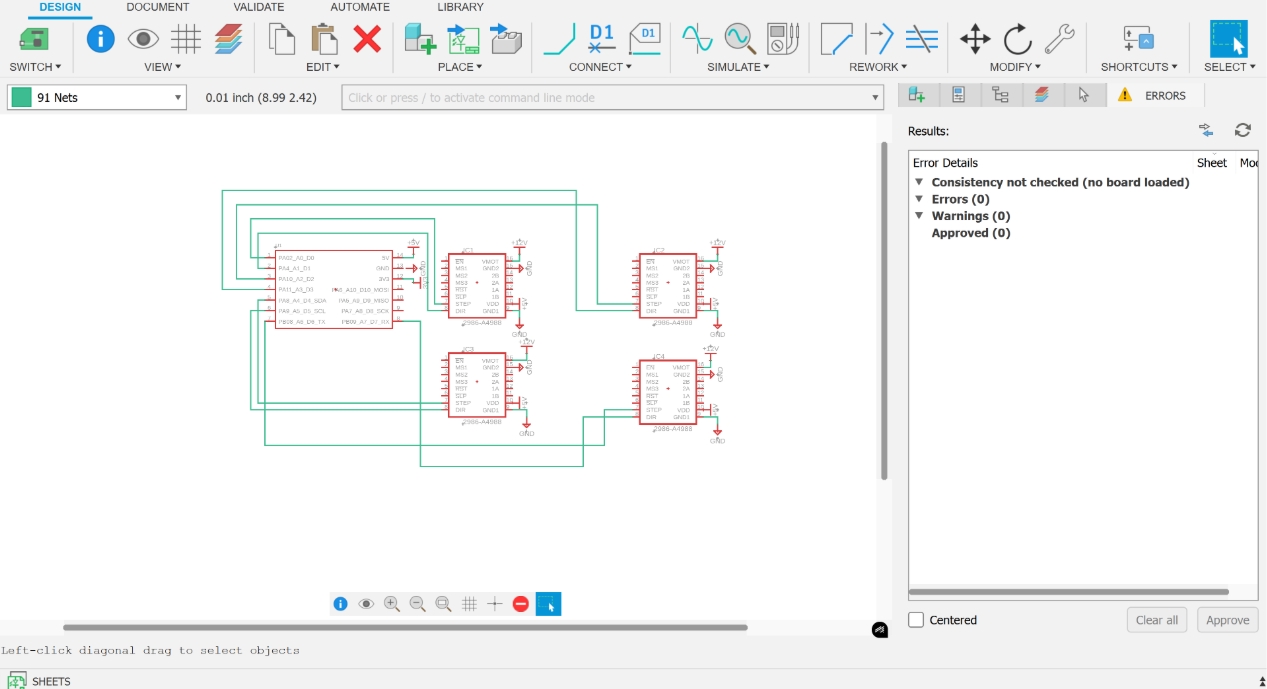Select the Place Component icon

[420, 39]
